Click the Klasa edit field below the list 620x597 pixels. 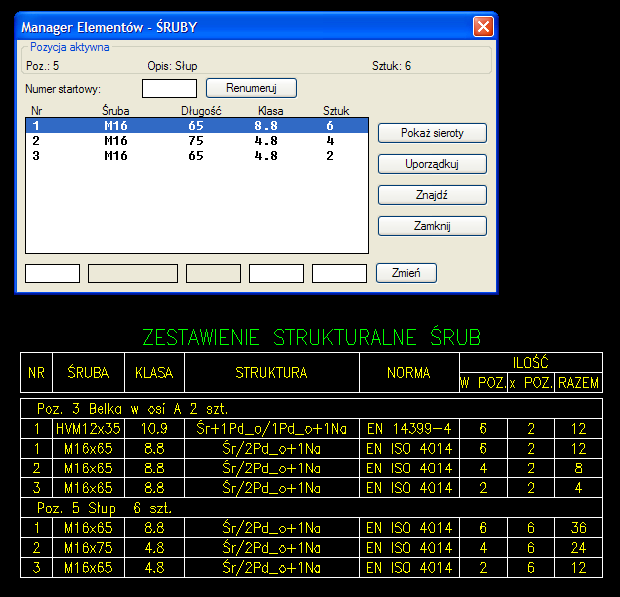276,273
